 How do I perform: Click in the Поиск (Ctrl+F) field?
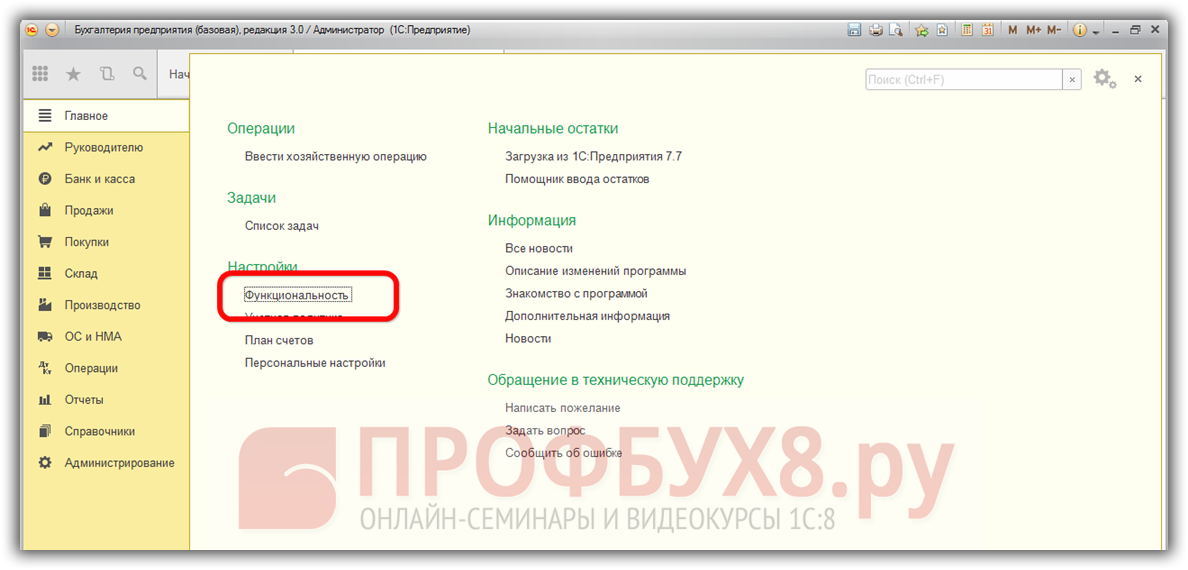964,79
